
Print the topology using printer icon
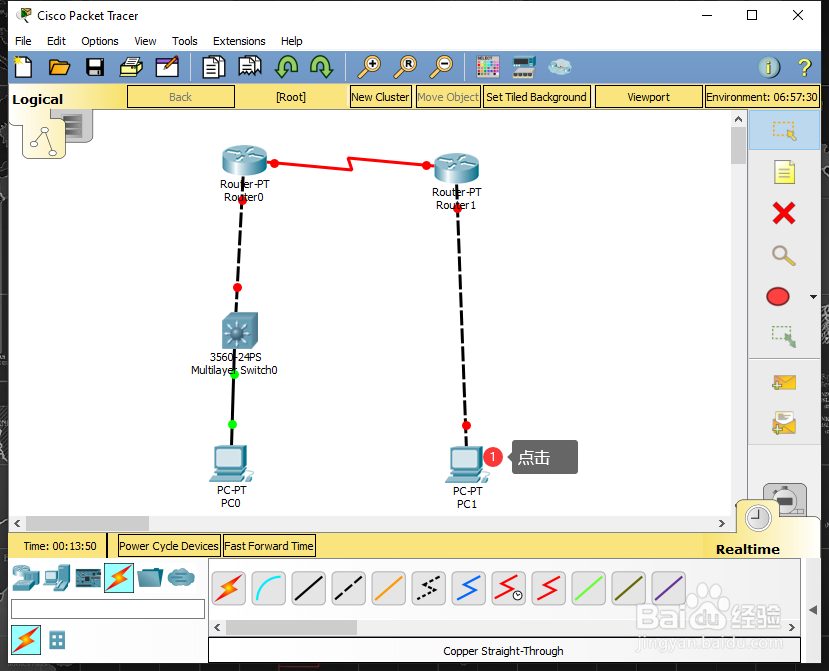(131, 67)
